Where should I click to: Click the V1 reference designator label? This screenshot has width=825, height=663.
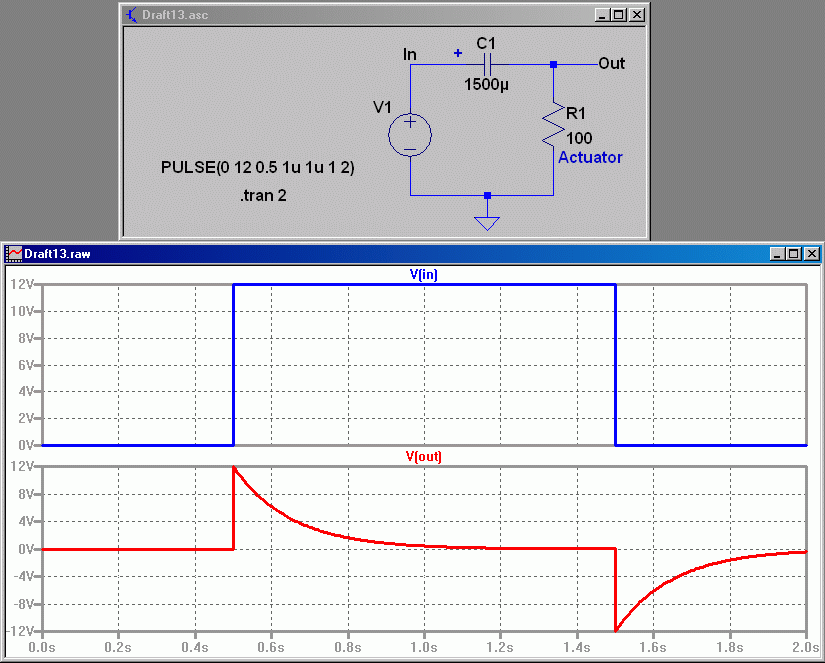pyautogui.click(x=383, y=107)
